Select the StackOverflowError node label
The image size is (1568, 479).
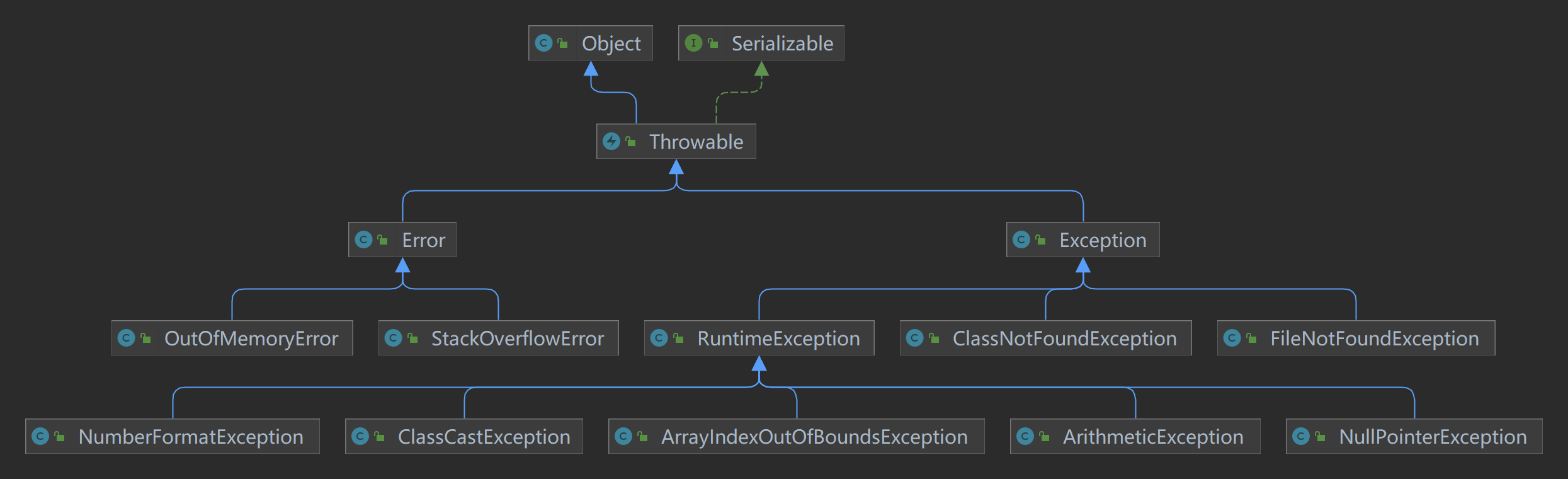[x=517, y=338]
